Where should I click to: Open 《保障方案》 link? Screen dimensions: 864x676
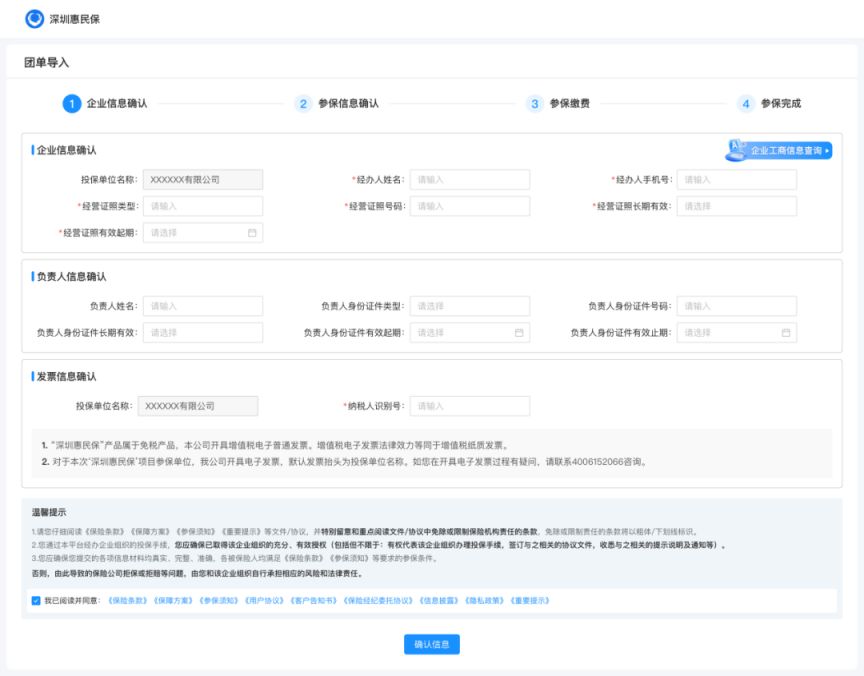click(173, 601)
